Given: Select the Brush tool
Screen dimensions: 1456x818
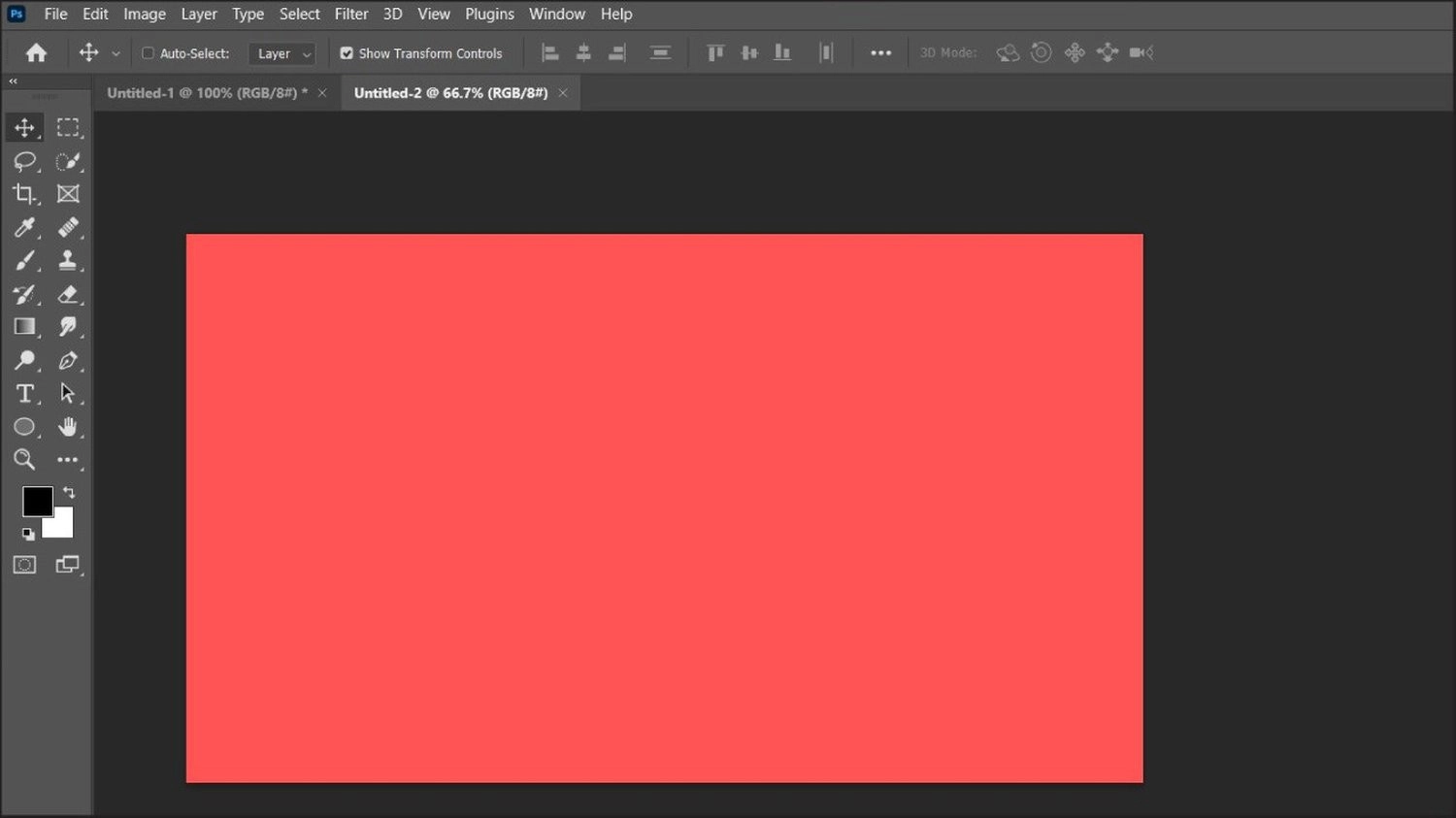Looking at the screenshot, I should tap(24, 260).
